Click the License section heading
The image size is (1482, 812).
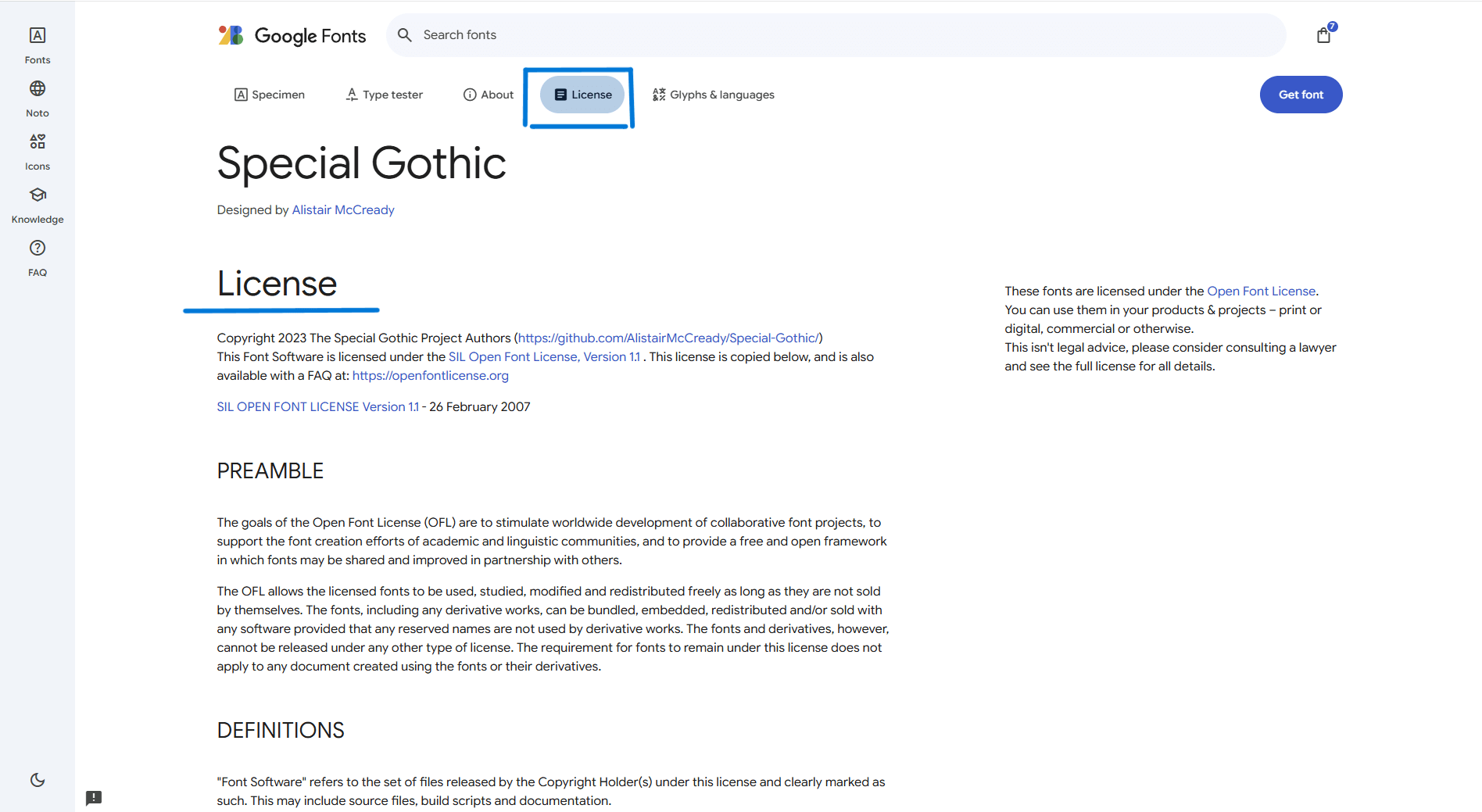pos(277,284)
